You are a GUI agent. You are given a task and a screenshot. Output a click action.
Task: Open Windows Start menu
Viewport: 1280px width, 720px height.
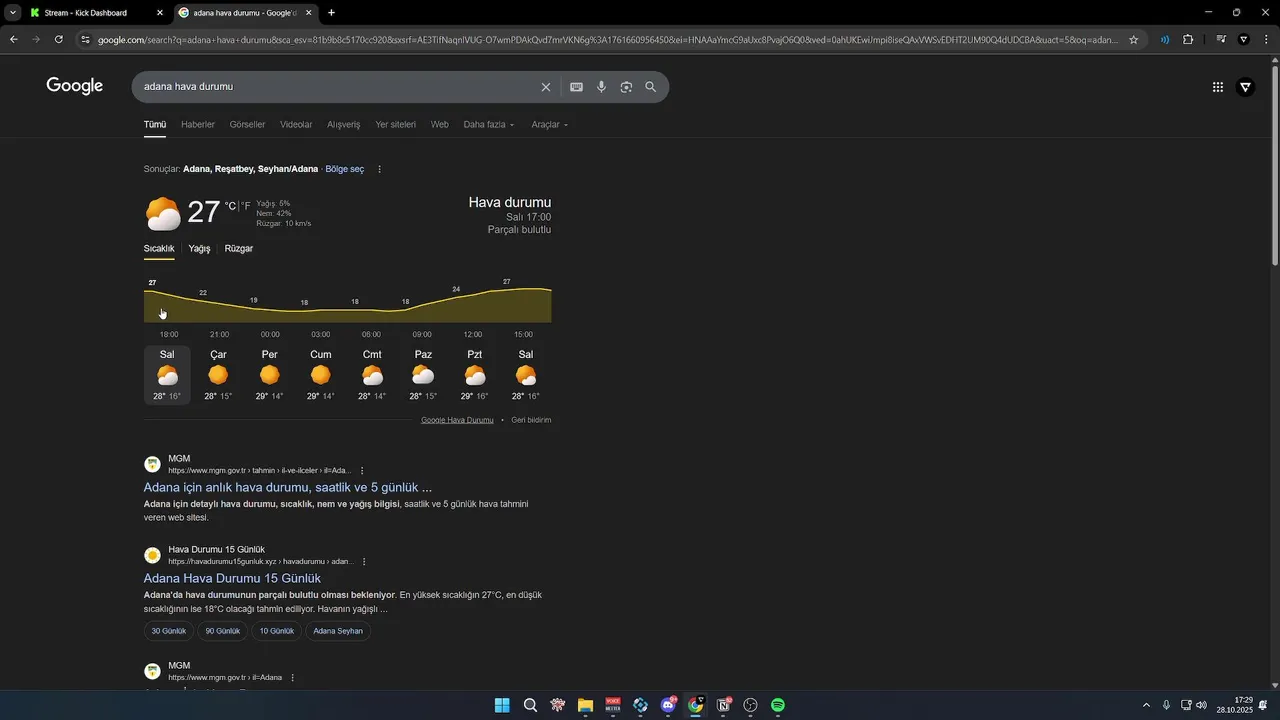(502, 705)
